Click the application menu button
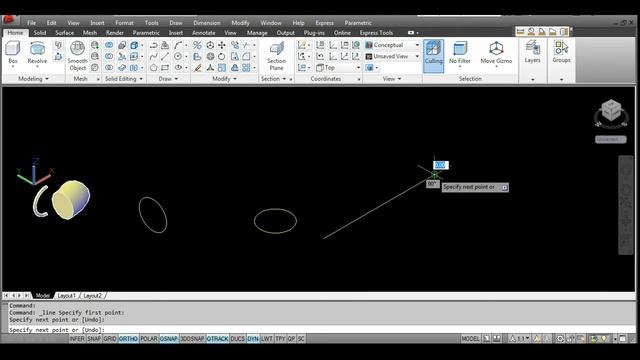 9,20
